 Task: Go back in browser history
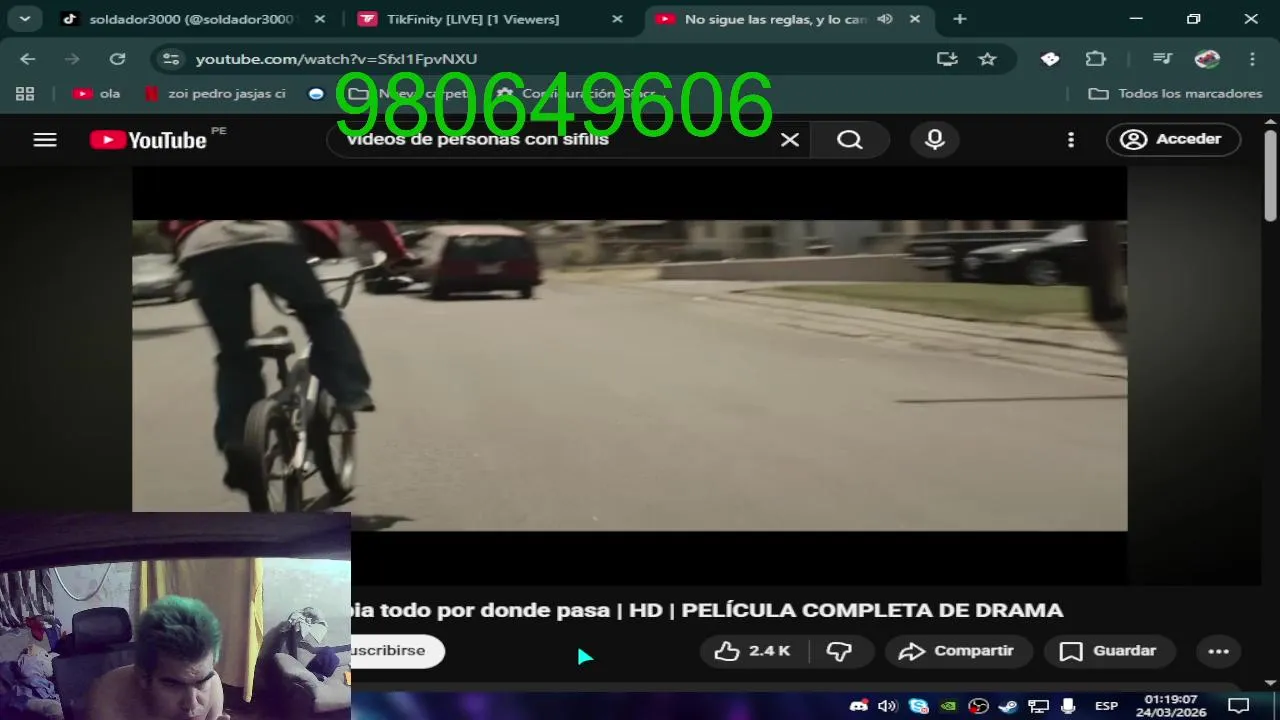(28, 59)
